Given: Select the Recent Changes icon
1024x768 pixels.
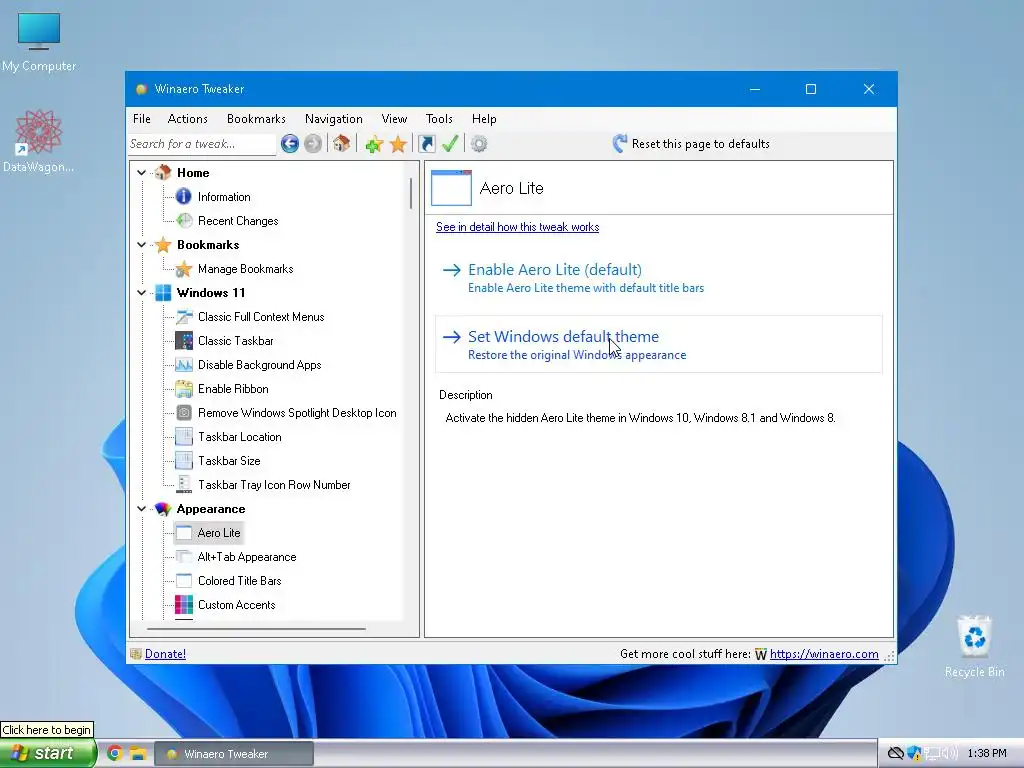Looking at the screenshot, I should point(184,221).
